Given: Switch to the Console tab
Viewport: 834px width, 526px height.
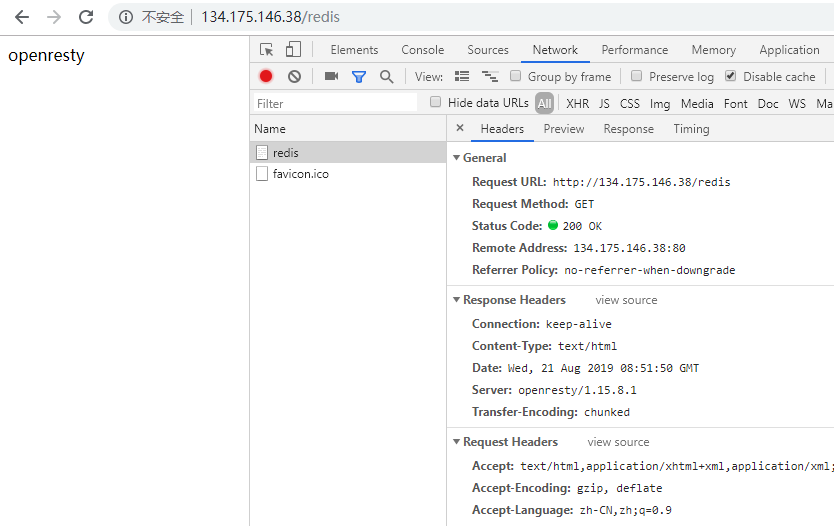Looking at the screenshot, I should 422,50.
